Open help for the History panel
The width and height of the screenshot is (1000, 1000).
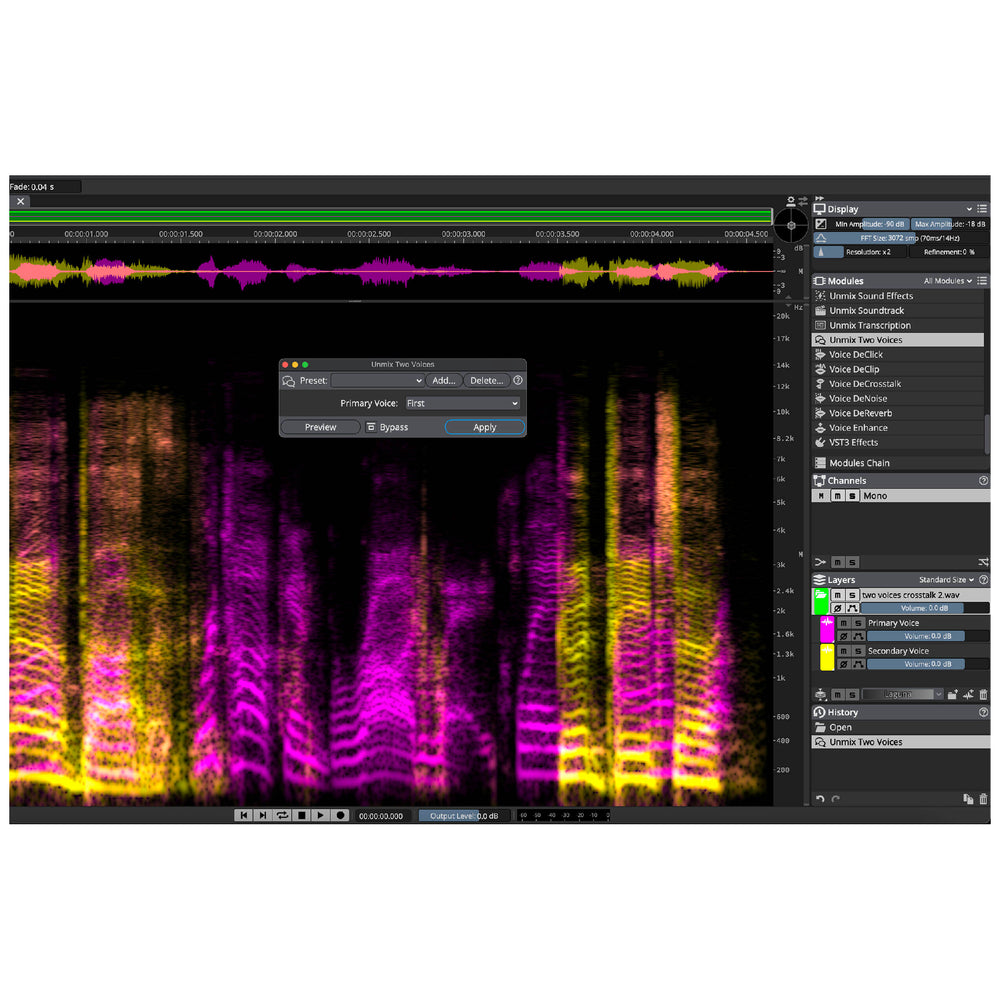pos(983,712)
